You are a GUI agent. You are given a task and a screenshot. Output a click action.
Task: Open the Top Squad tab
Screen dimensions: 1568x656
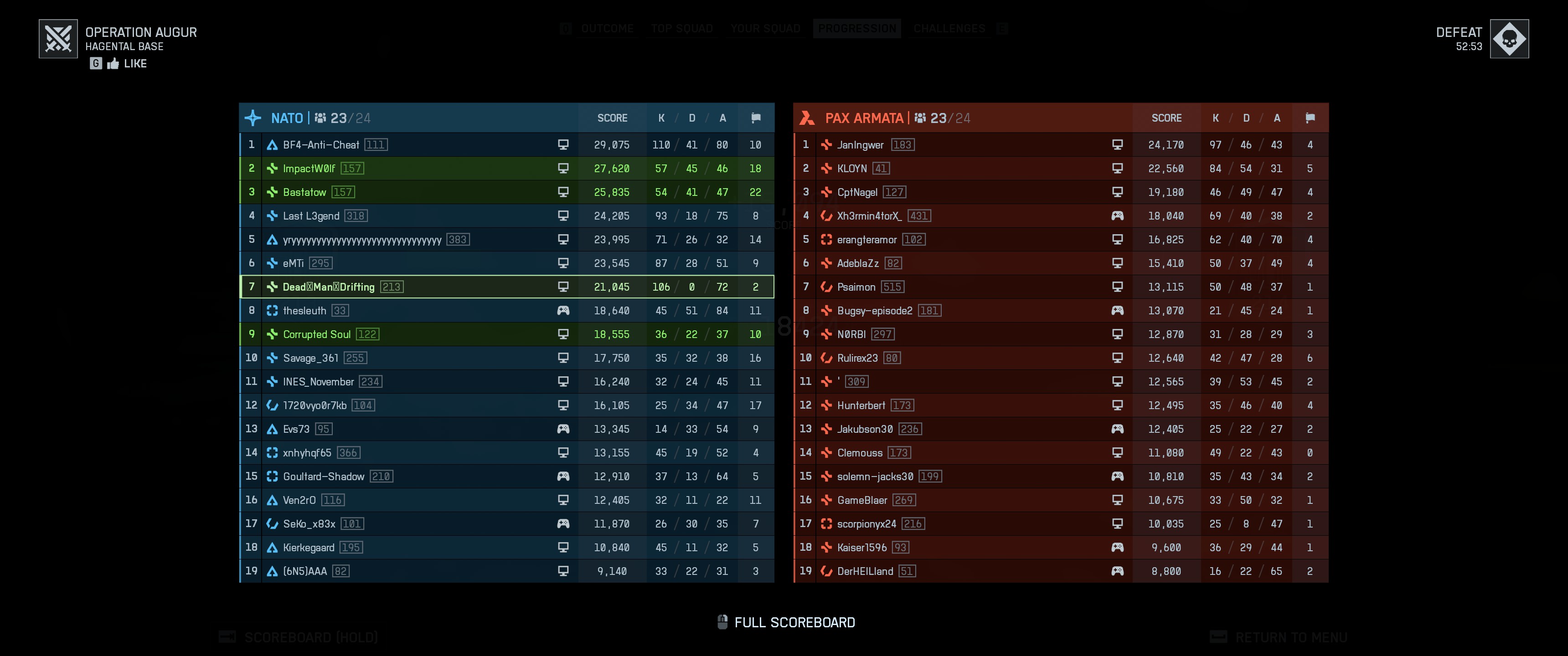tap(682, 29)
